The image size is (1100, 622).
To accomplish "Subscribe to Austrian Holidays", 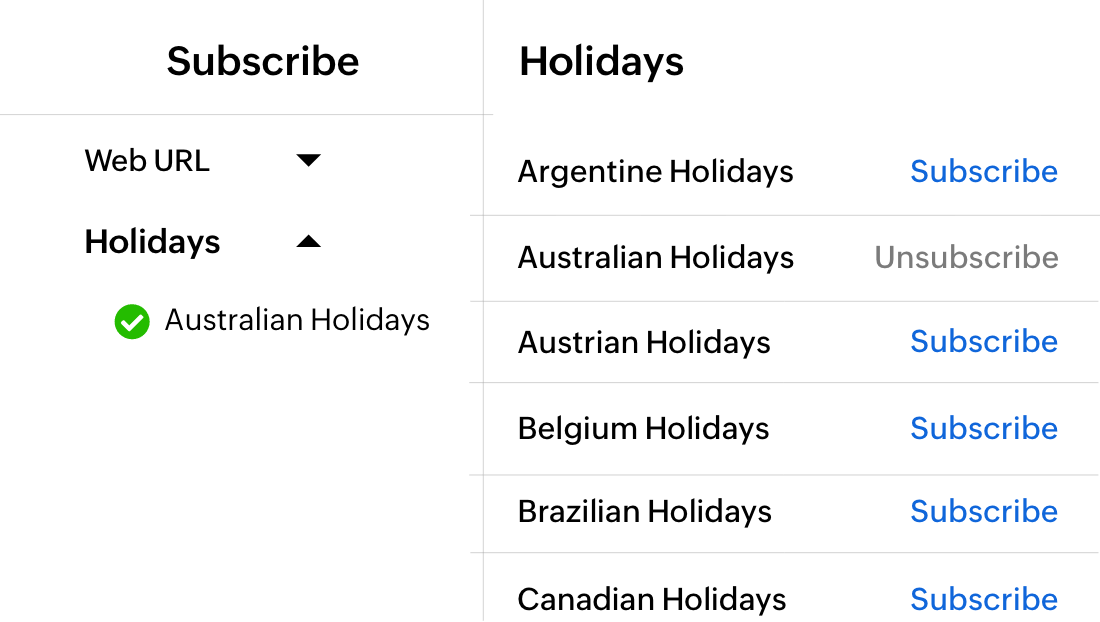I will [x=983, y=342].
